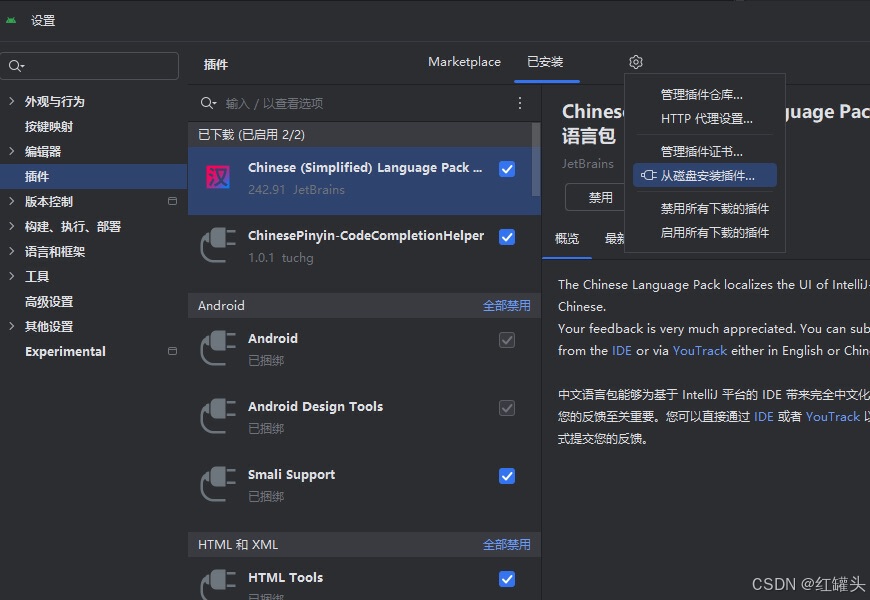Open the plugin settings gear menu
The height and width of the screenshot is (600, 870).
[636, 62]
